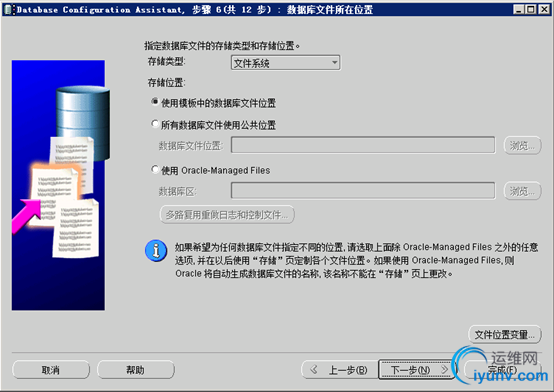Go back with 上一步(B) button
Image resolution: width=554 pixels, height=392 pixels.
[340, 370]
